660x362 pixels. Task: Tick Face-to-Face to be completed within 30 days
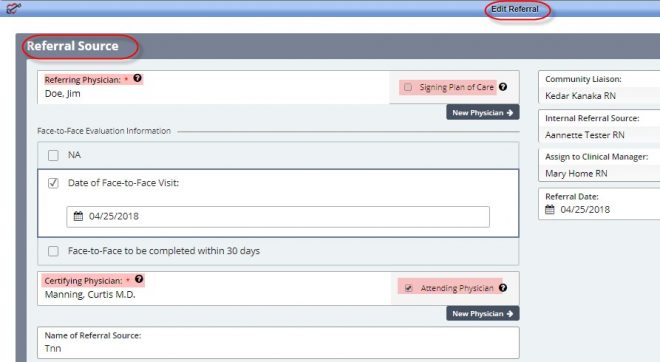pyautogui.click(x=53, y=251)
